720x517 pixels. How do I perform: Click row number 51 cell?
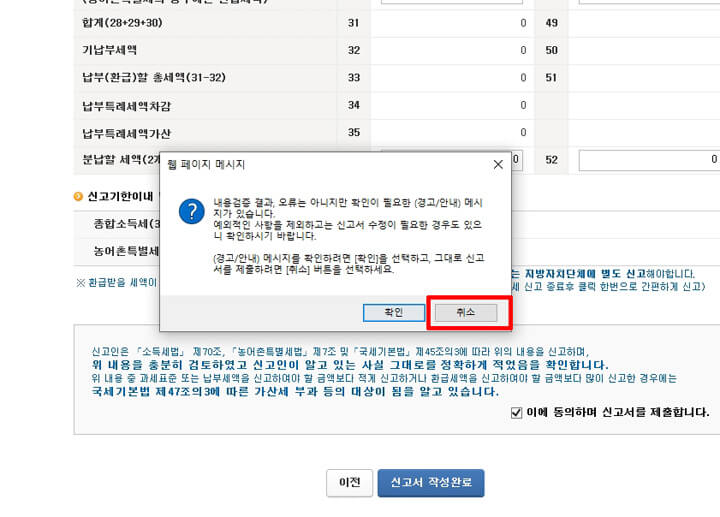click(551, 78)
